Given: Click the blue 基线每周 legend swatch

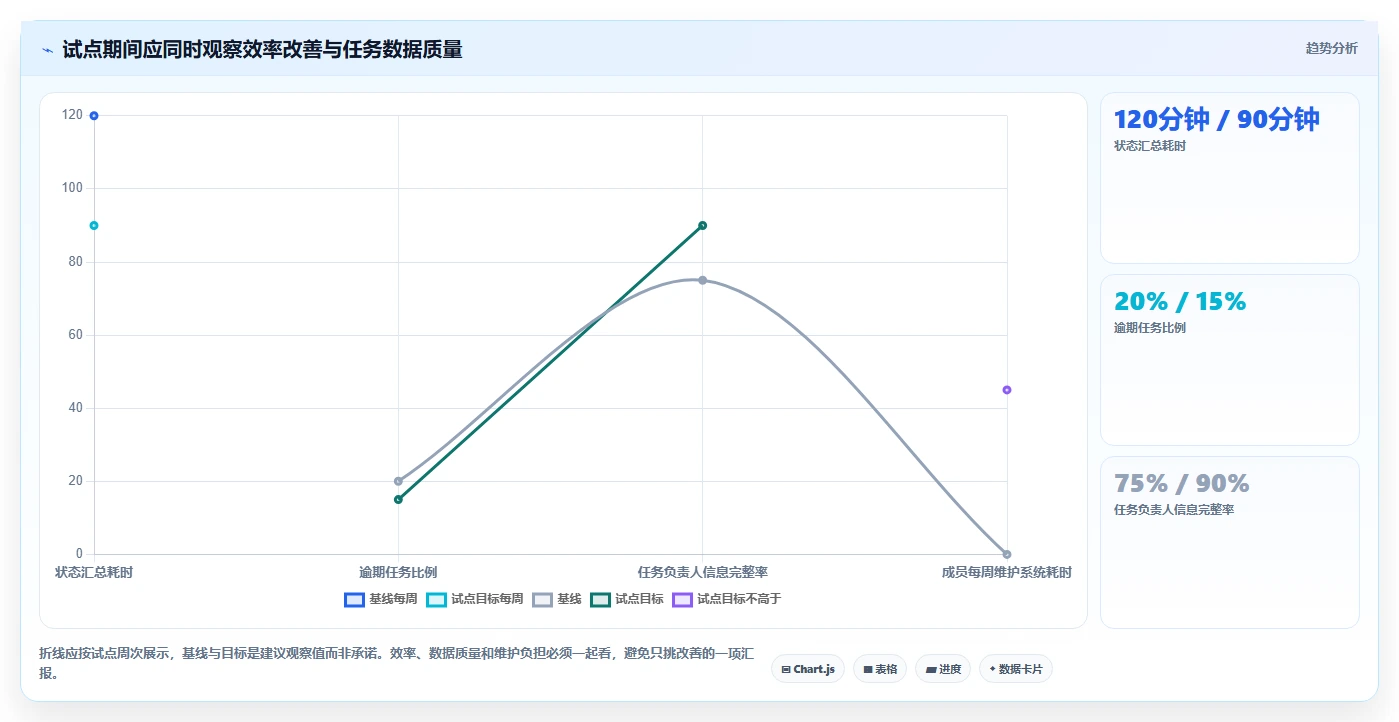Looking at the screenshot, I should coord(354,599).
